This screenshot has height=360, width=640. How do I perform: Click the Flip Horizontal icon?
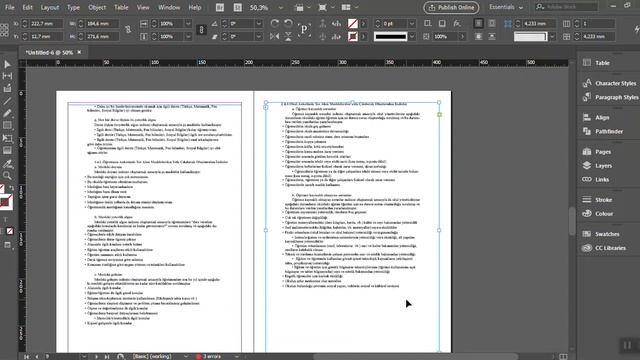pyautogui.click(x=275, y=36)
